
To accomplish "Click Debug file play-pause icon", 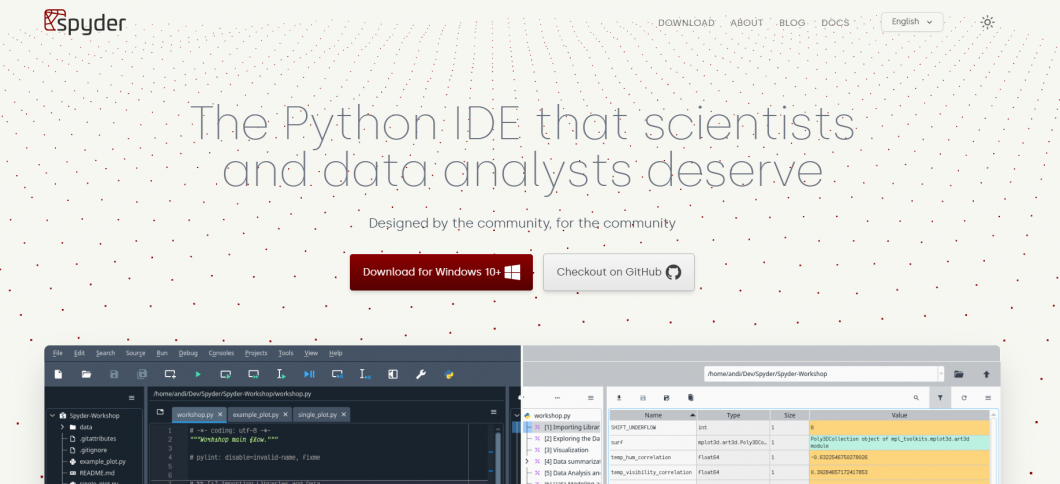I will (310, 374).
